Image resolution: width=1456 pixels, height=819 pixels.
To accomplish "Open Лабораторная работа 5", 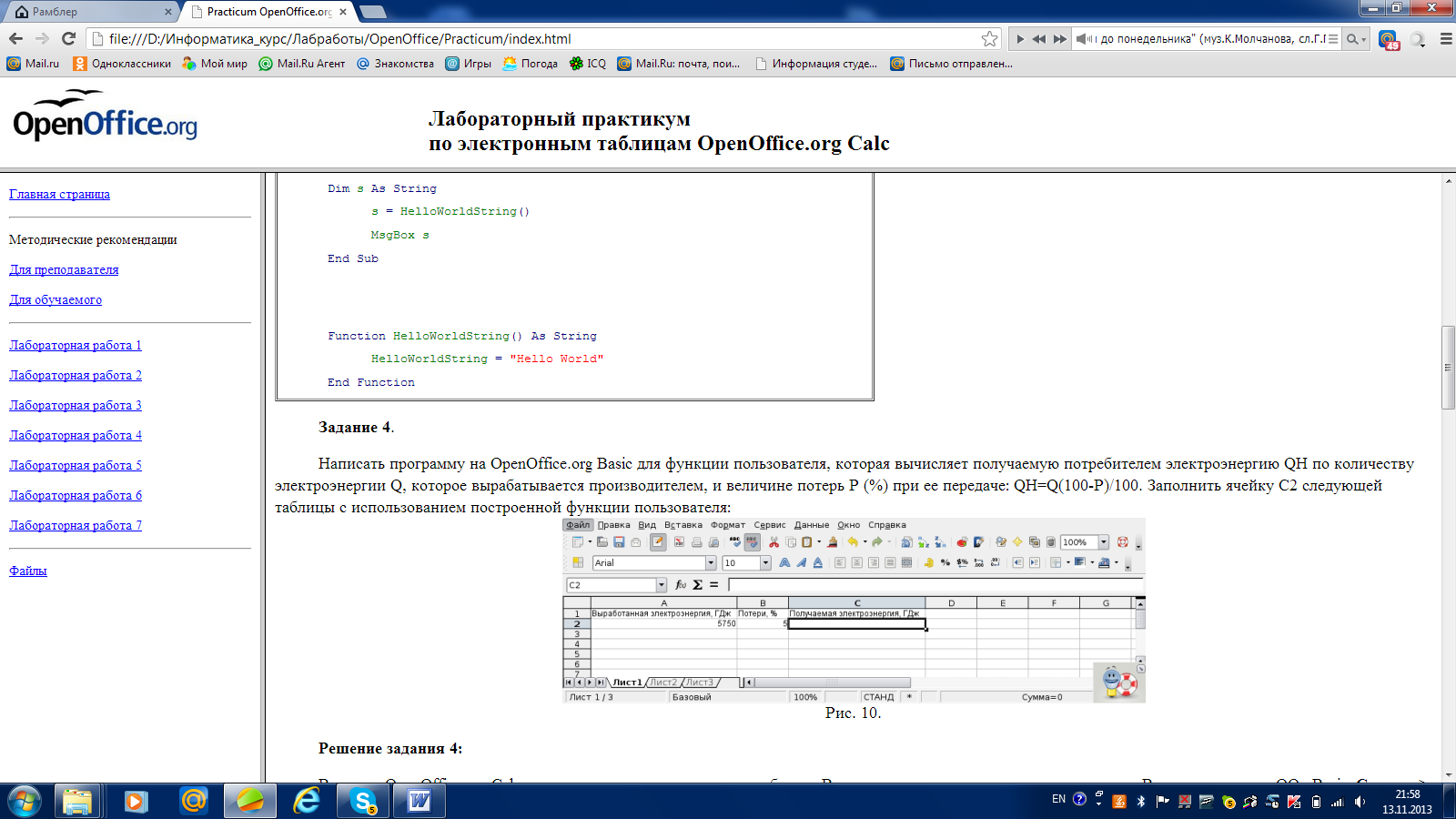I will (x=76, y=465).
